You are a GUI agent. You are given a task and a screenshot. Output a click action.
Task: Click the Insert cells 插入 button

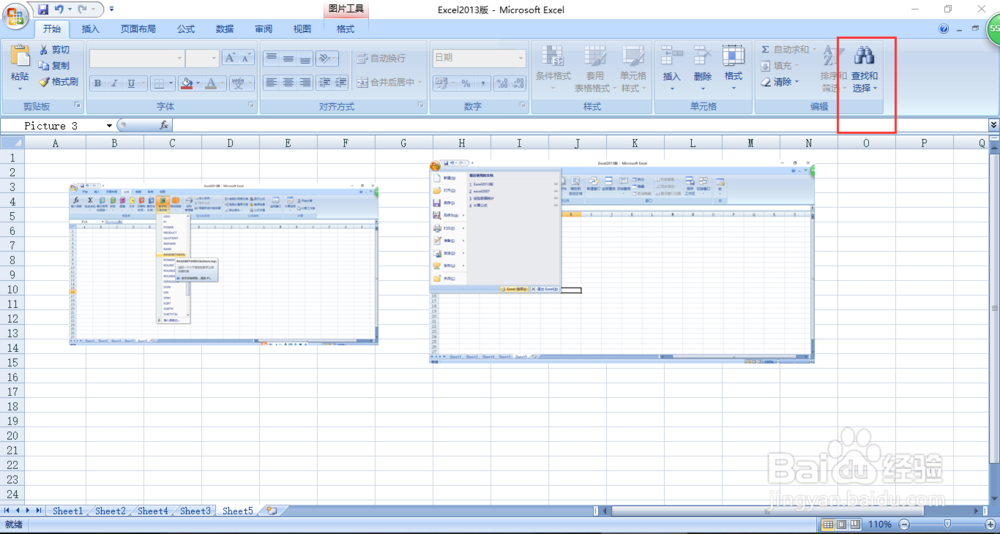pyautogui.click(x=672, y=68)
